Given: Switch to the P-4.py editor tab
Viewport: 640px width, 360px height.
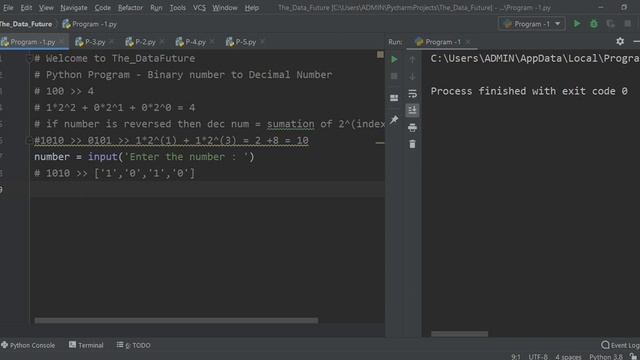Looking at the screenshot, I should coord(195,42).
